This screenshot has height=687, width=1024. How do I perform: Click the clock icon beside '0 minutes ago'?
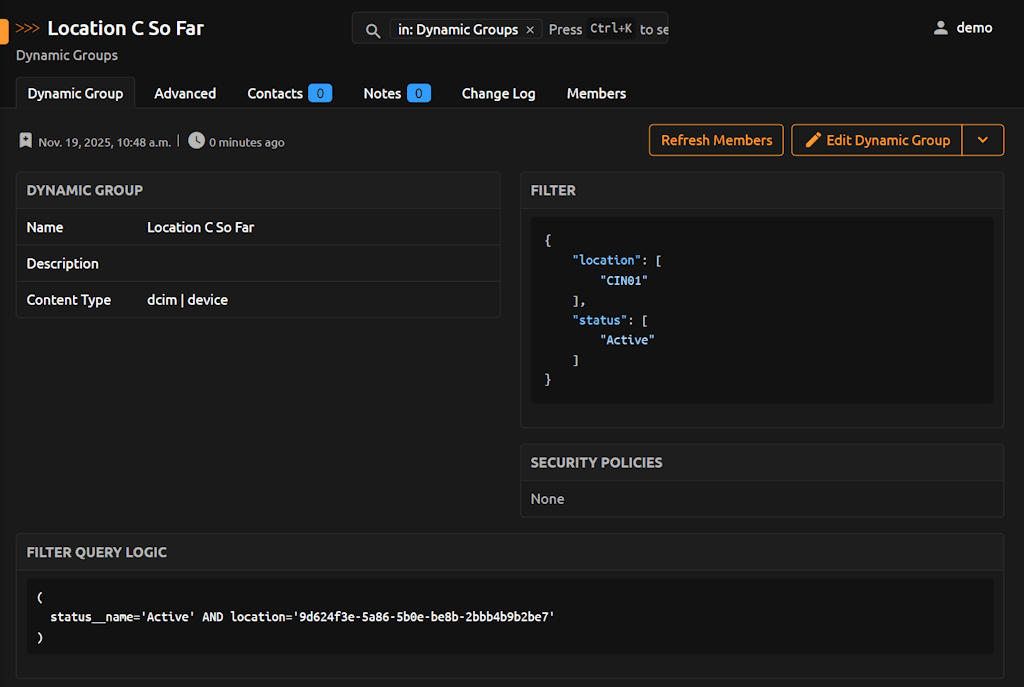point(196,141)
